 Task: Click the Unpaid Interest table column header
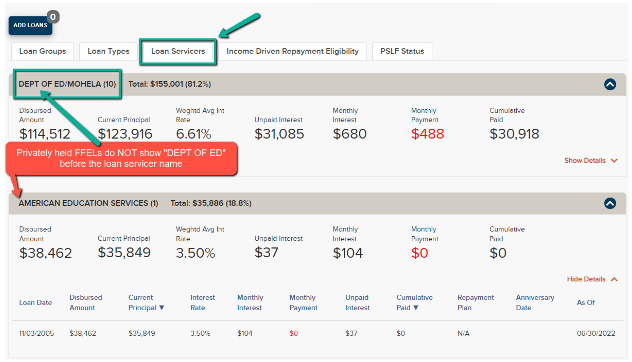(x=357, y=302)
